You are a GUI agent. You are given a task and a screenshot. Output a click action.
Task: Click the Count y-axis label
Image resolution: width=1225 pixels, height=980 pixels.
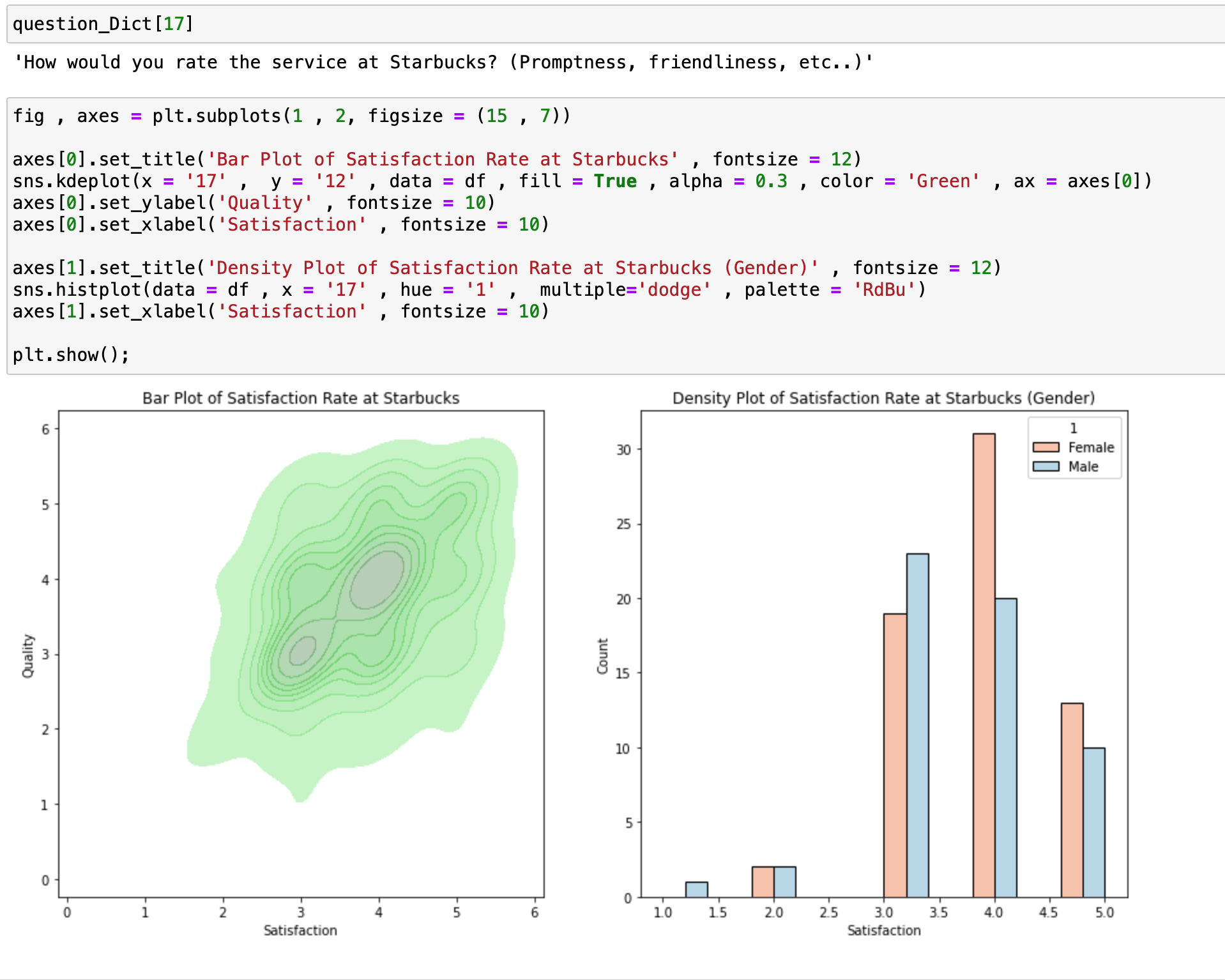coord(602,655)
